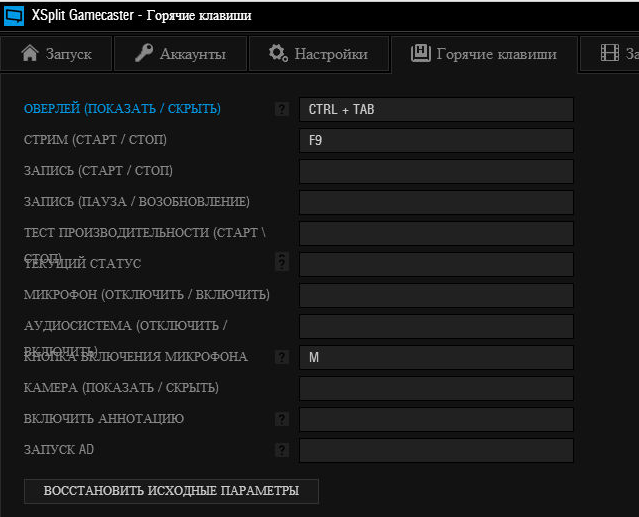639x517 pixels.
Task: Edit the Стрим hotkey field F9
Action: pyautogui.click(x=436, y=140)
